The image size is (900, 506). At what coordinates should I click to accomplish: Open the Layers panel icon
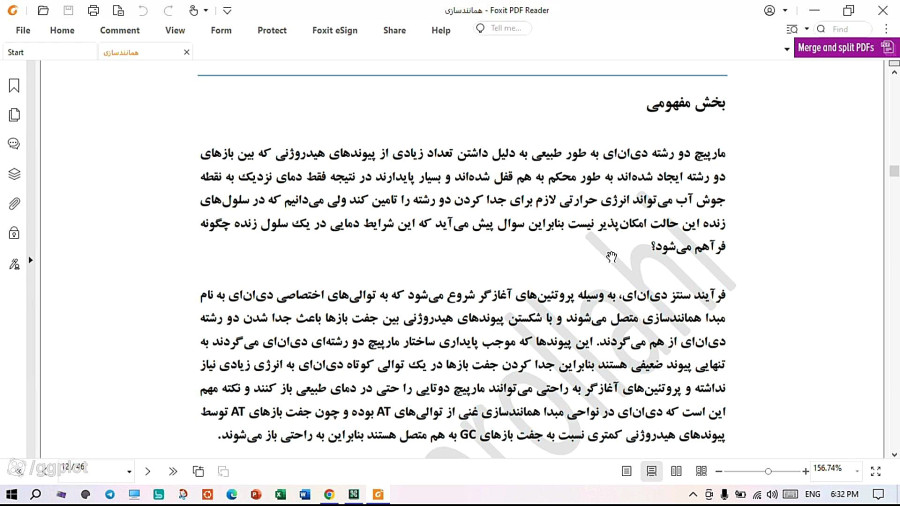coord(14,174)
